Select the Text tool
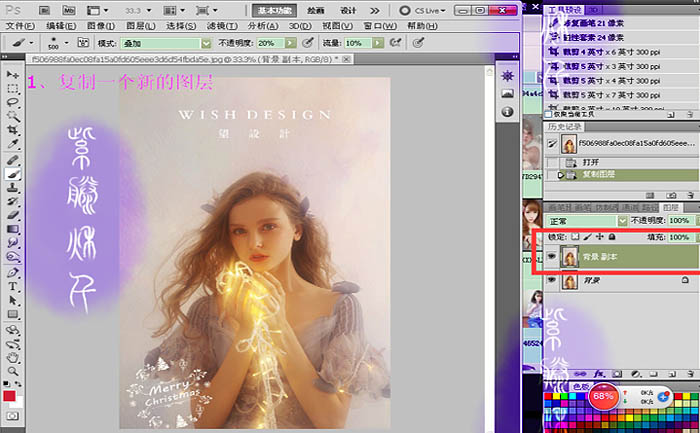This screenshot has width=700, height=433. coord(12,286)
